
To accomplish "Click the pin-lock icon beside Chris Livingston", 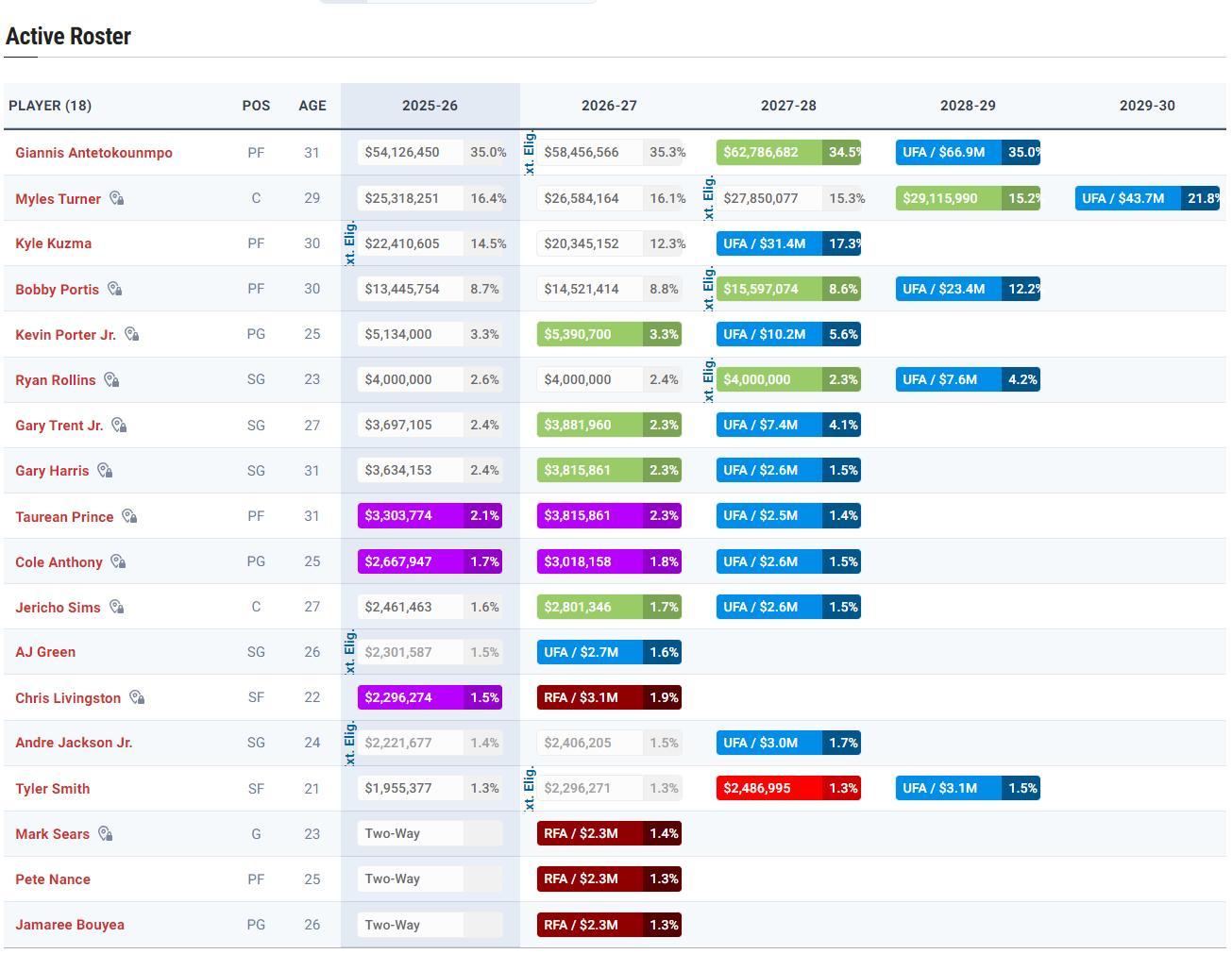I will coord(137,697).
